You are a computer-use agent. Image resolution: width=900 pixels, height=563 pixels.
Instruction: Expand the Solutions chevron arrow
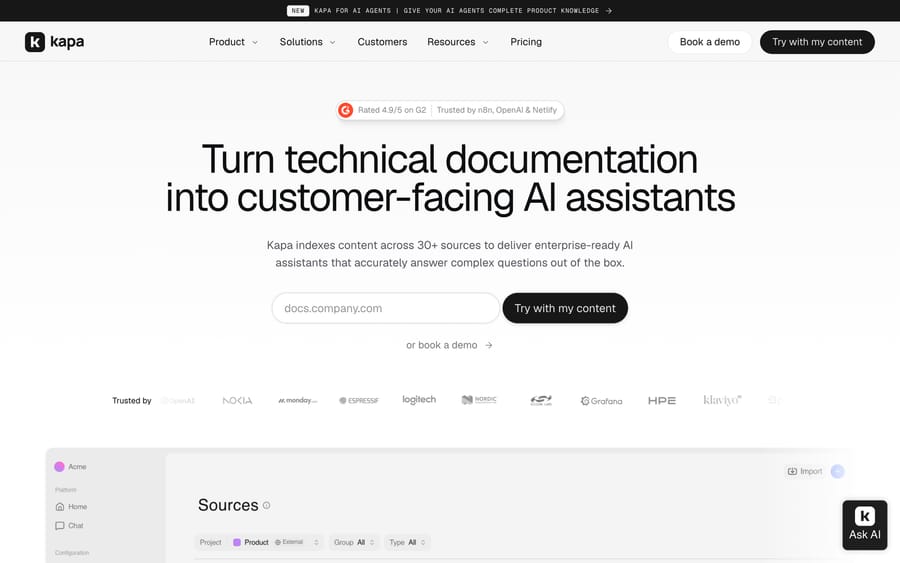tap(332, 42)
